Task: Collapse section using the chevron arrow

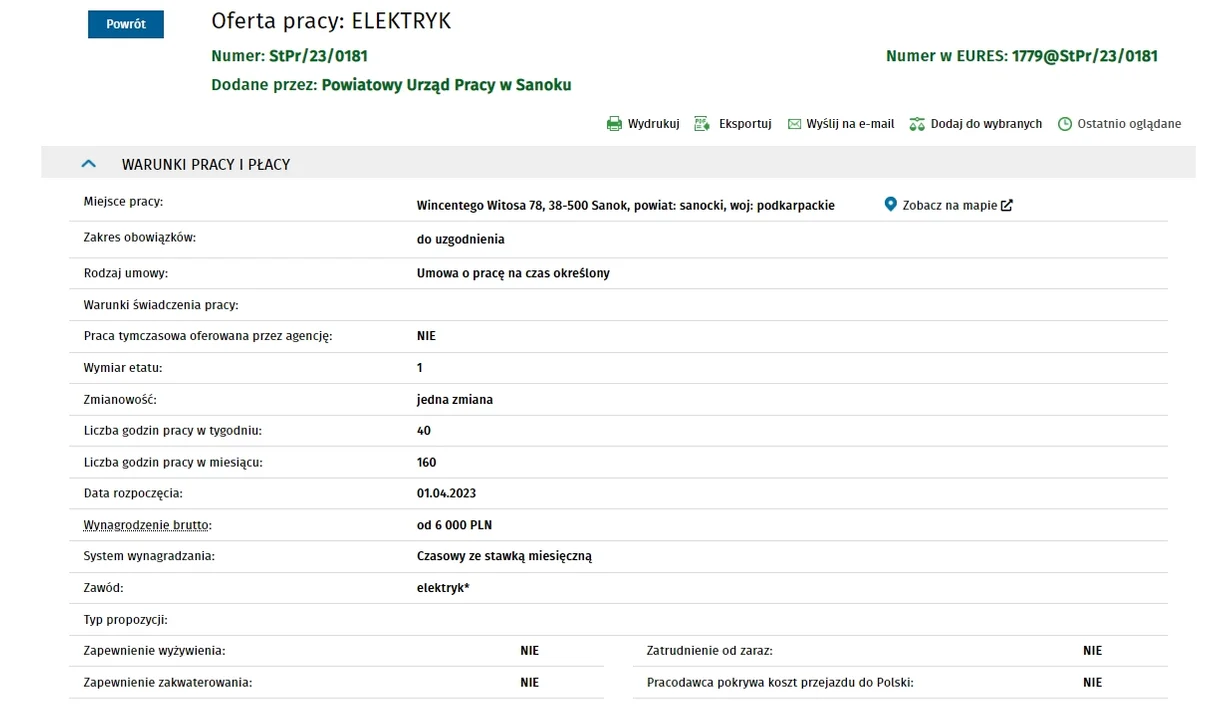Action: point(88,164)
